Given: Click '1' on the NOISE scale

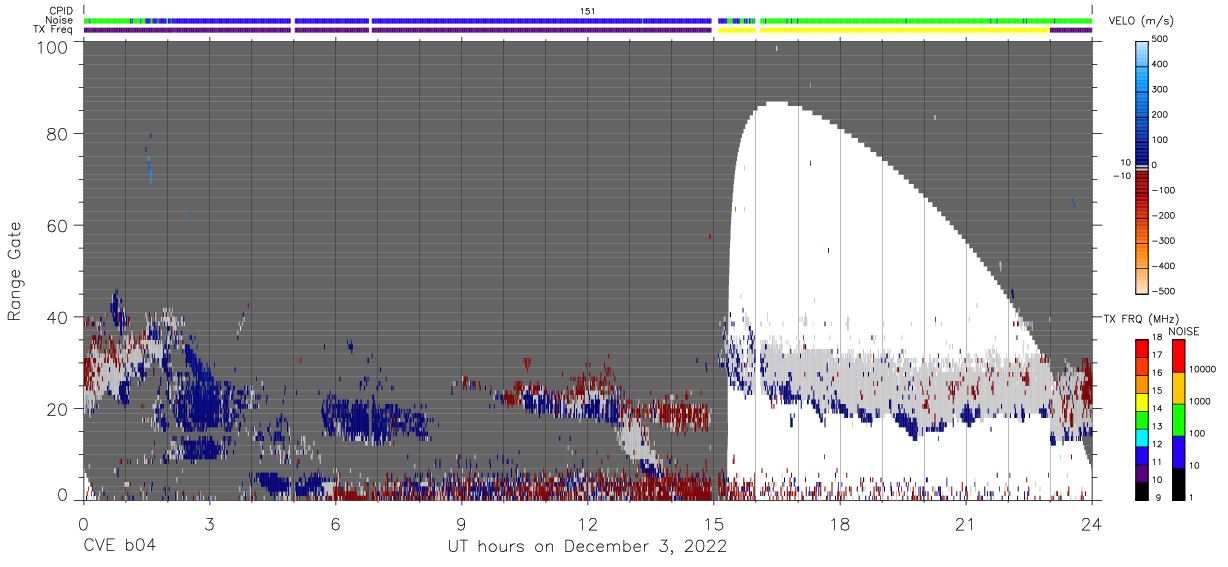Looking at the screenshot, I should coord(1189,497).
